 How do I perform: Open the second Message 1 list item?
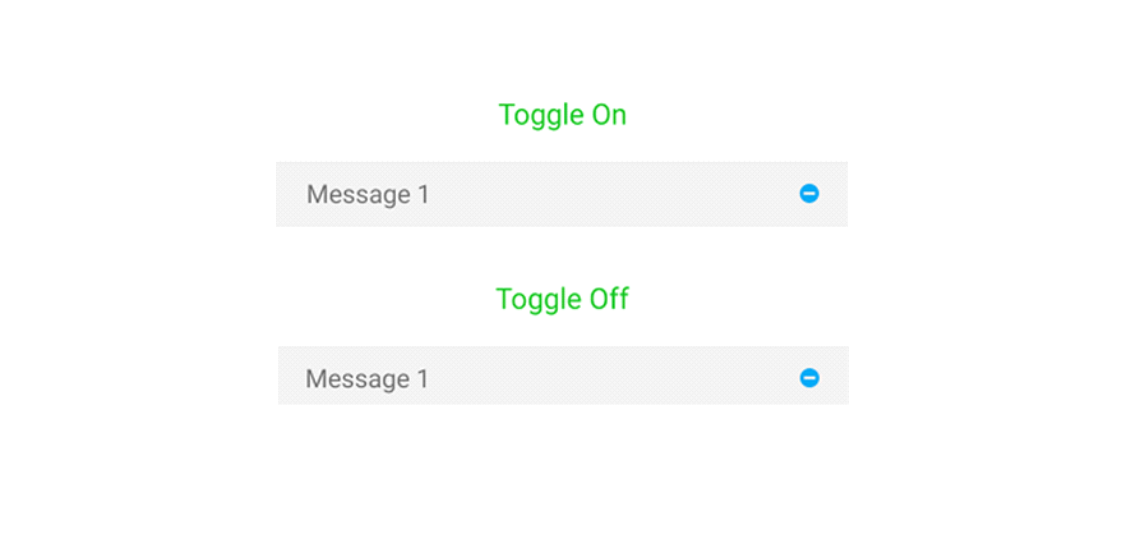pos(367,379)
